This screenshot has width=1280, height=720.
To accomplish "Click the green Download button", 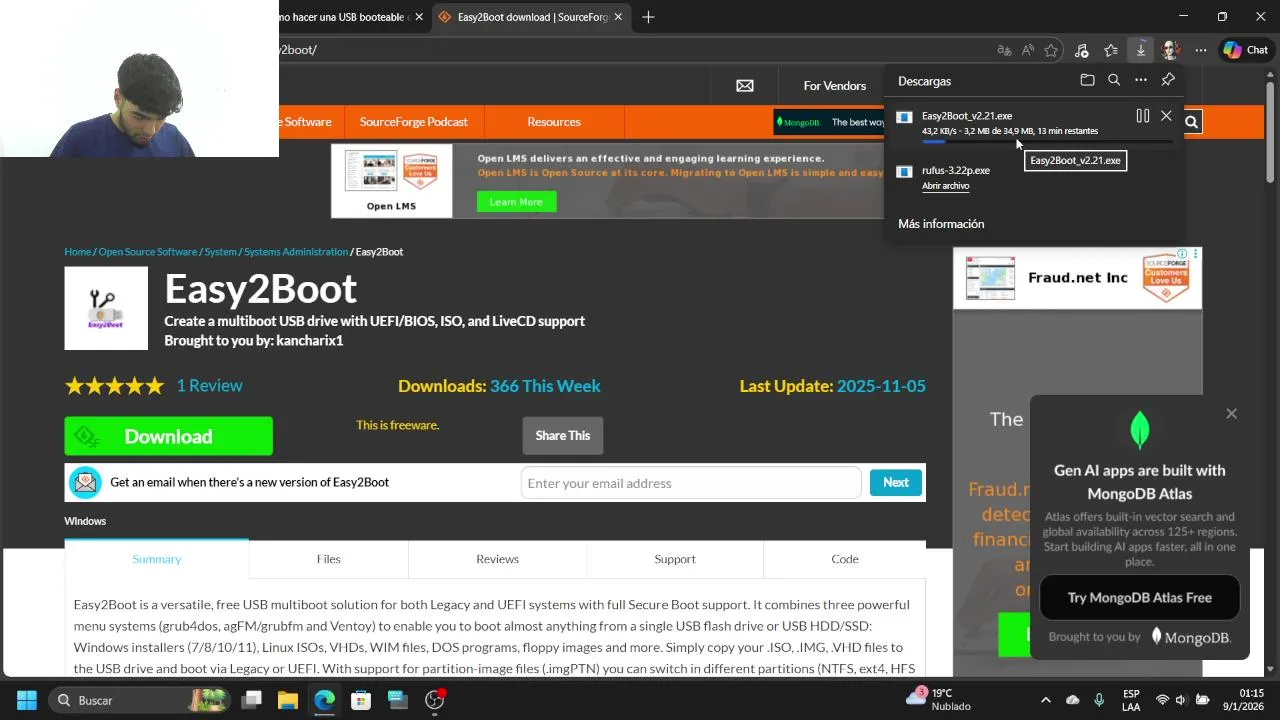I will [x=169, y=436].
